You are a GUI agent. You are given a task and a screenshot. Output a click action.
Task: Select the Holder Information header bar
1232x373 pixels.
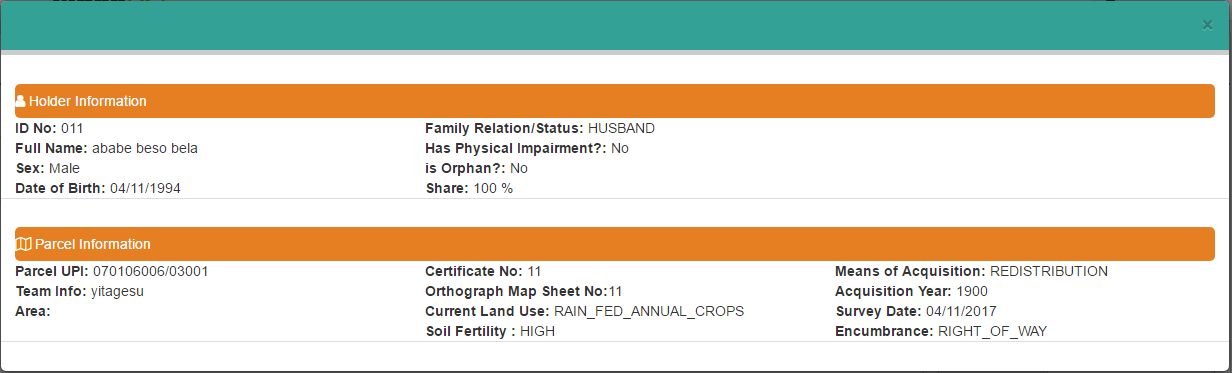(615, 101)
